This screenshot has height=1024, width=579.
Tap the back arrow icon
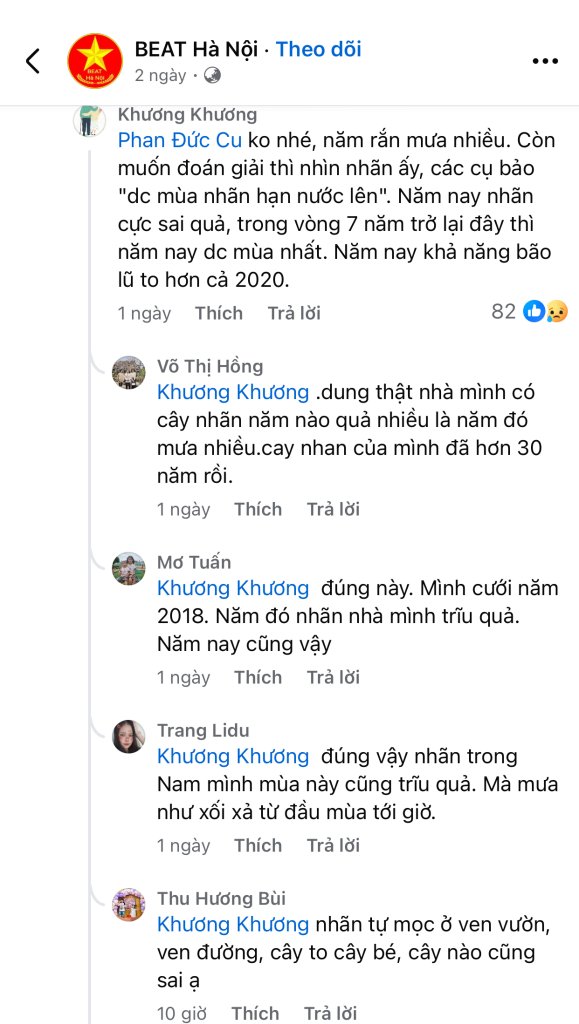click(x=33, y=61)
